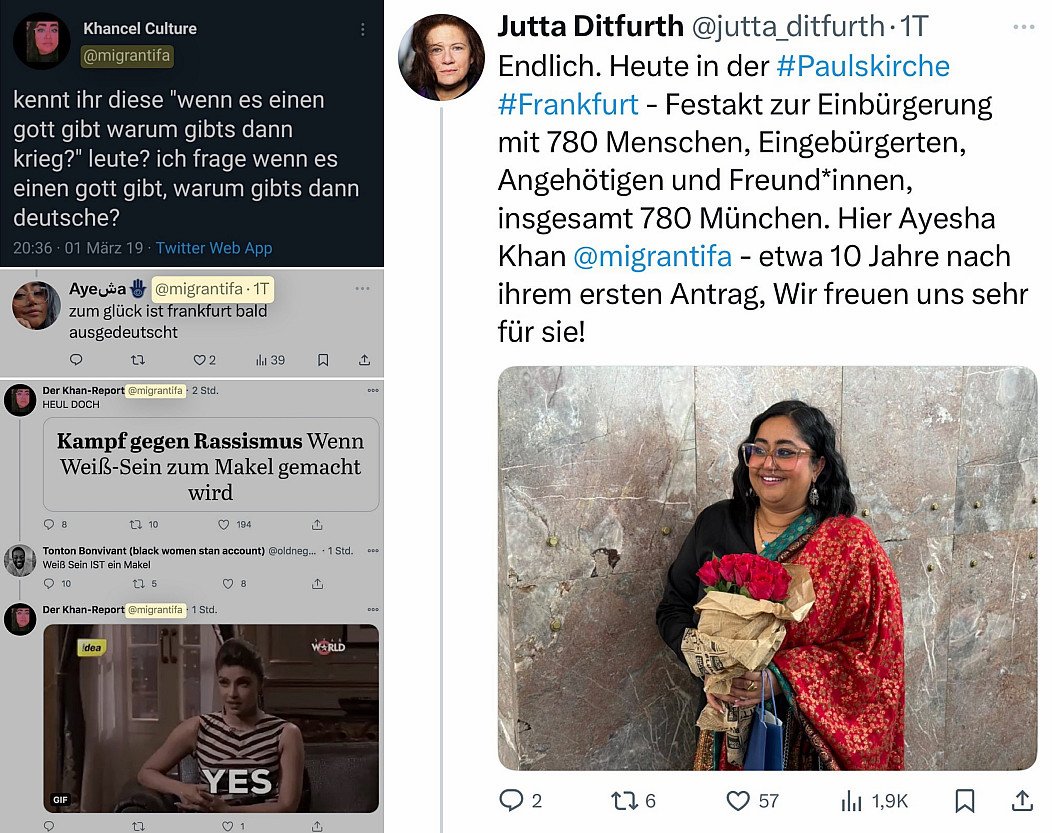Screen dimensions: 1052x833
Task: Open the 'Kampf gegen Rassismus' article card
Action: (x=211, y=465)
